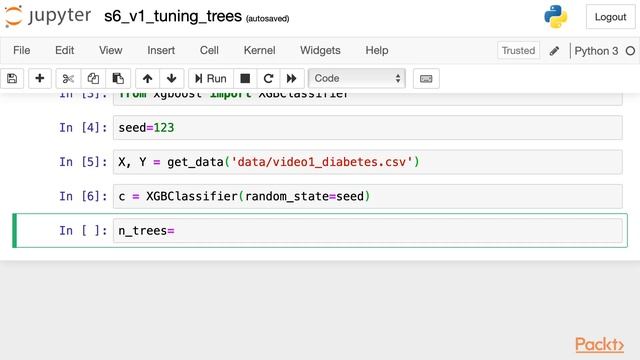The image size is (640, 360).
Task: Click the Logout button
Action: (610, 17)
